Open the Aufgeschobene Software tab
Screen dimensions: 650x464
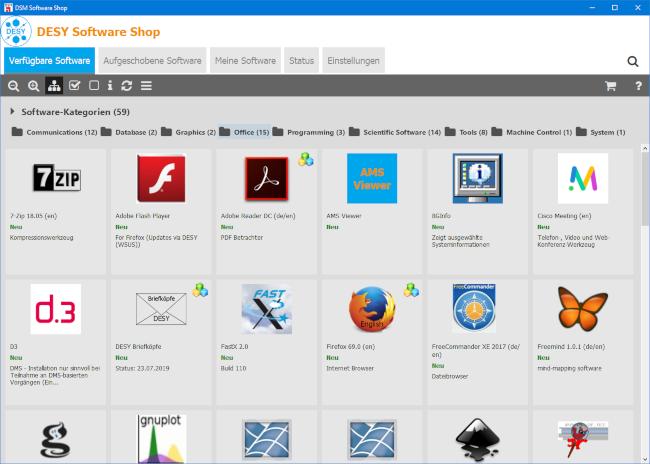pyautogui.click(x=152, y=61)
